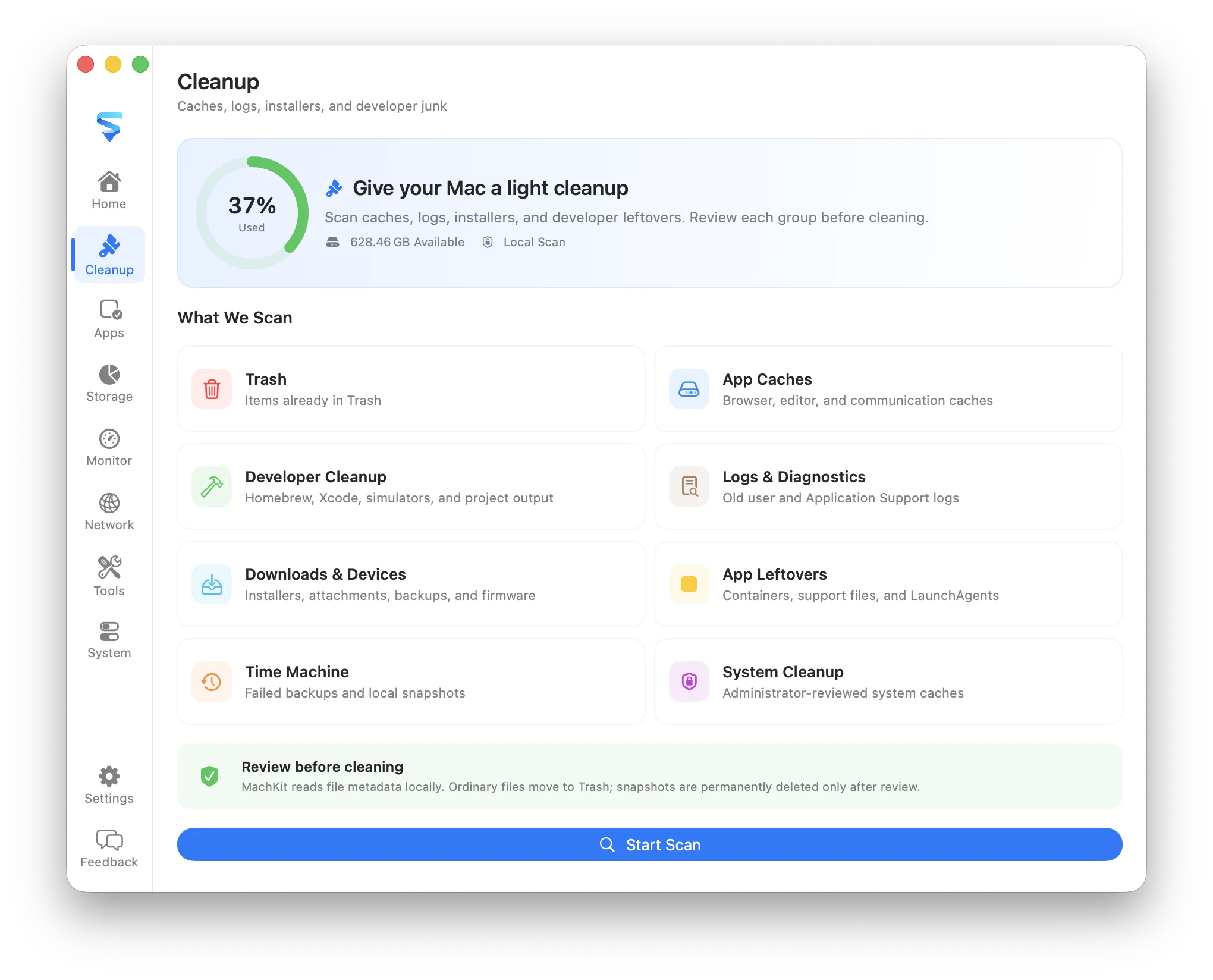Select the Time Machine card title
The image size is (1213, 980).
click(x=297, y=672)
